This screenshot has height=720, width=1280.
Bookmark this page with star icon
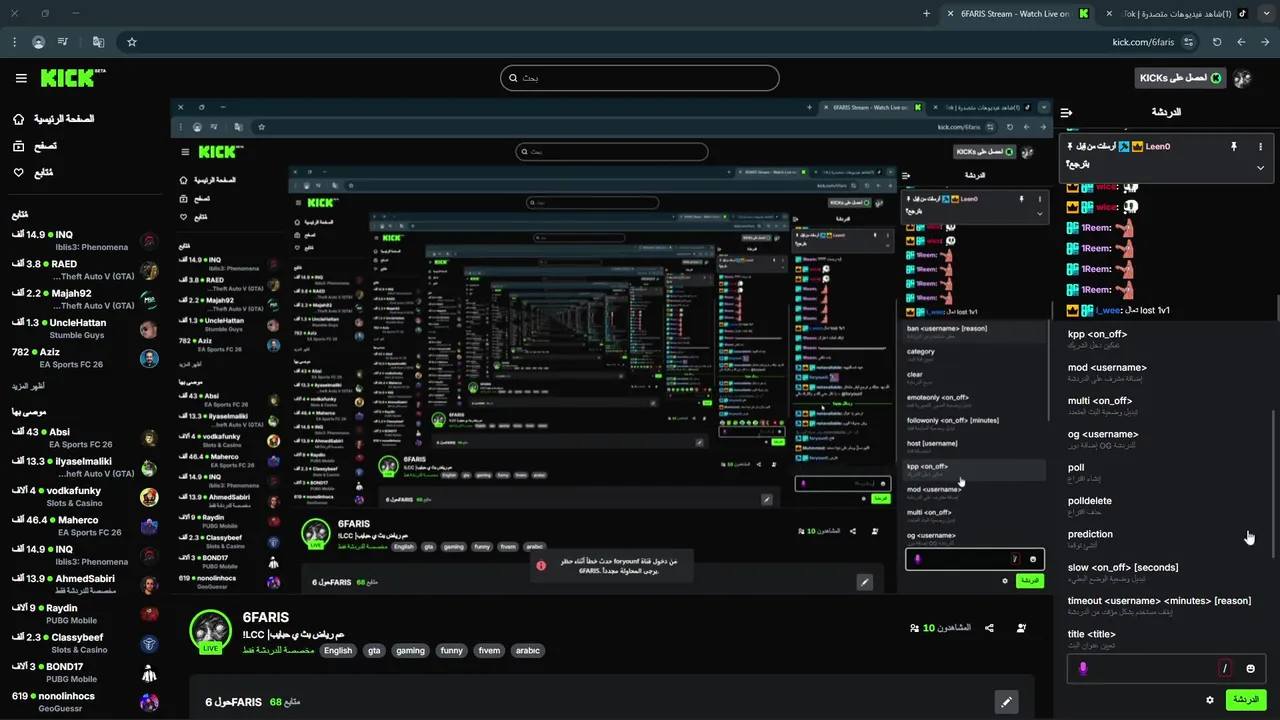tap(131, 42)
